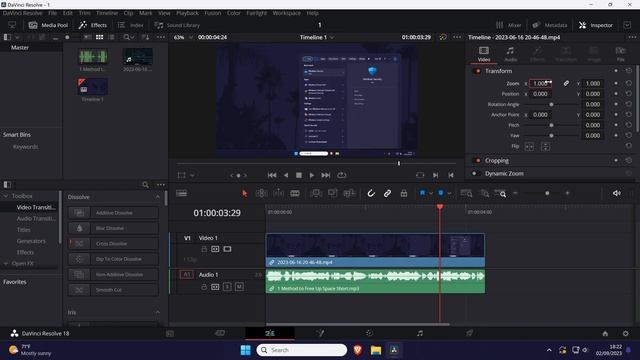Toggle linked selection chain icon

(x=387, y=193)
